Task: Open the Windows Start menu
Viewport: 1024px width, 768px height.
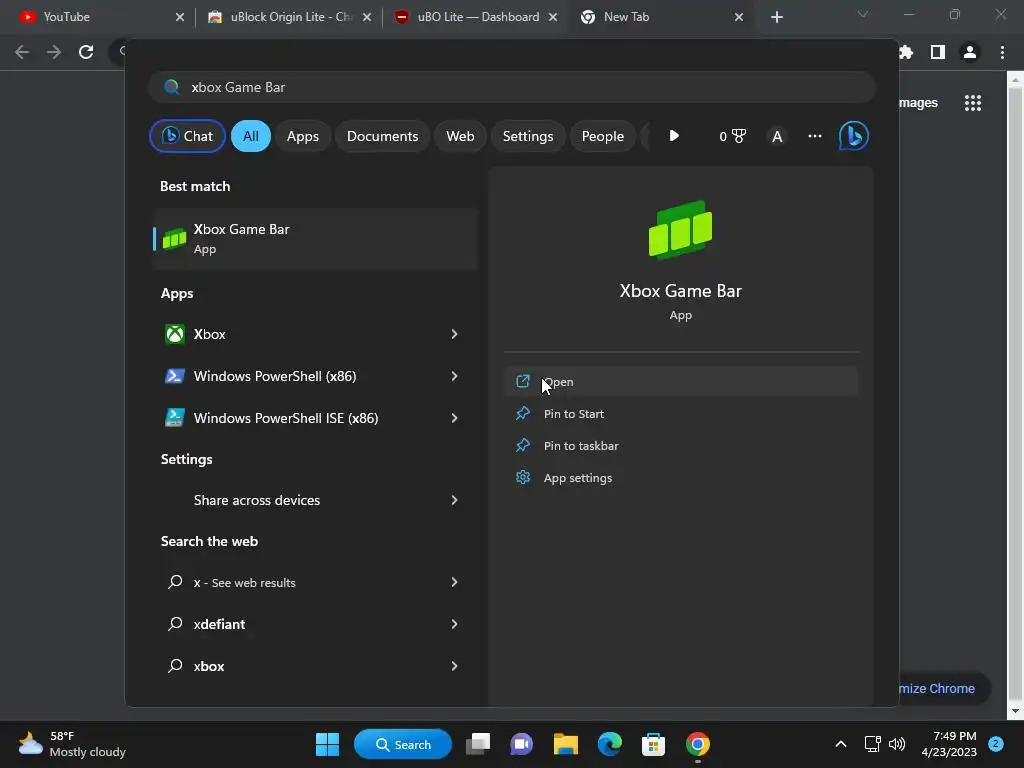Action: point(327,744)
